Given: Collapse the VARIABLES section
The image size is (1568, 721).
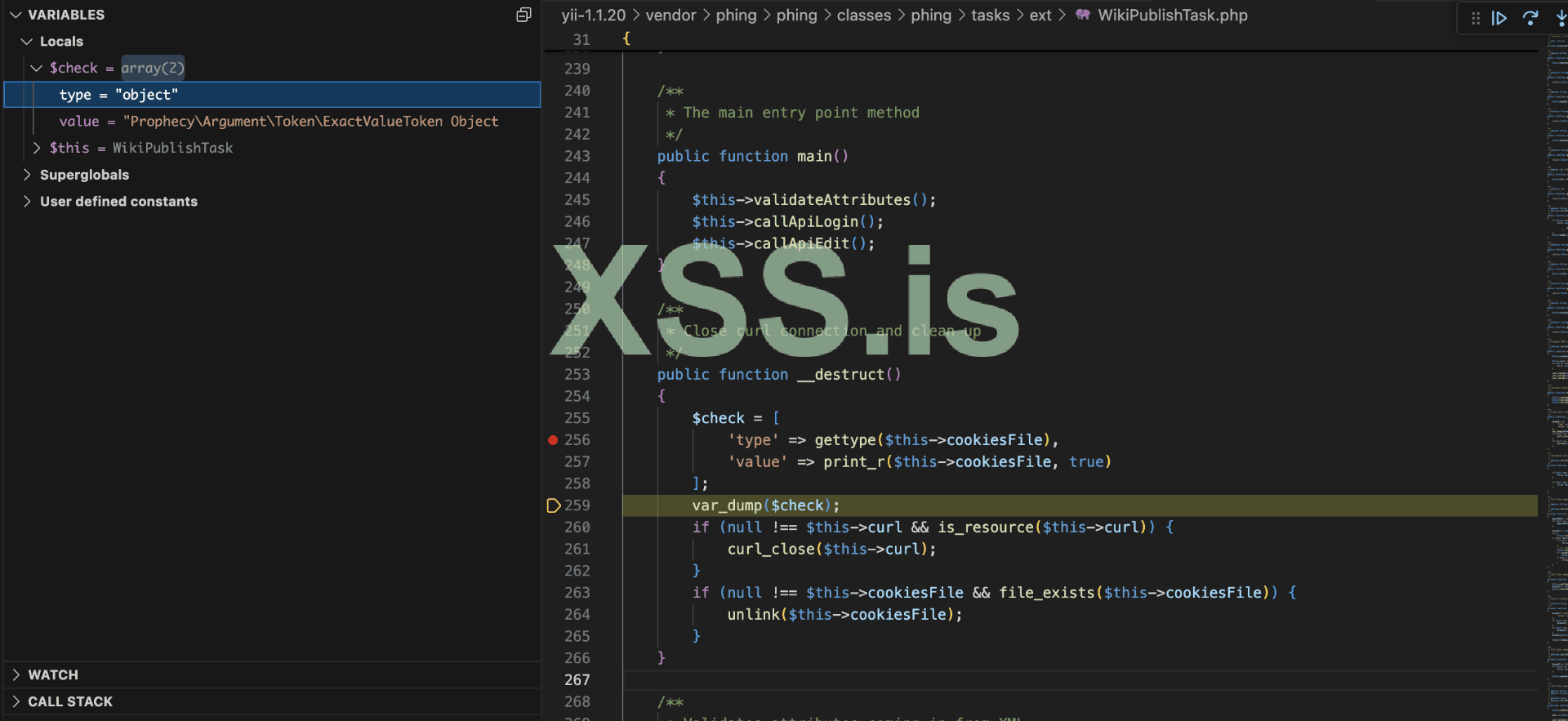Looking at the screenshot, I should (16, 15).
